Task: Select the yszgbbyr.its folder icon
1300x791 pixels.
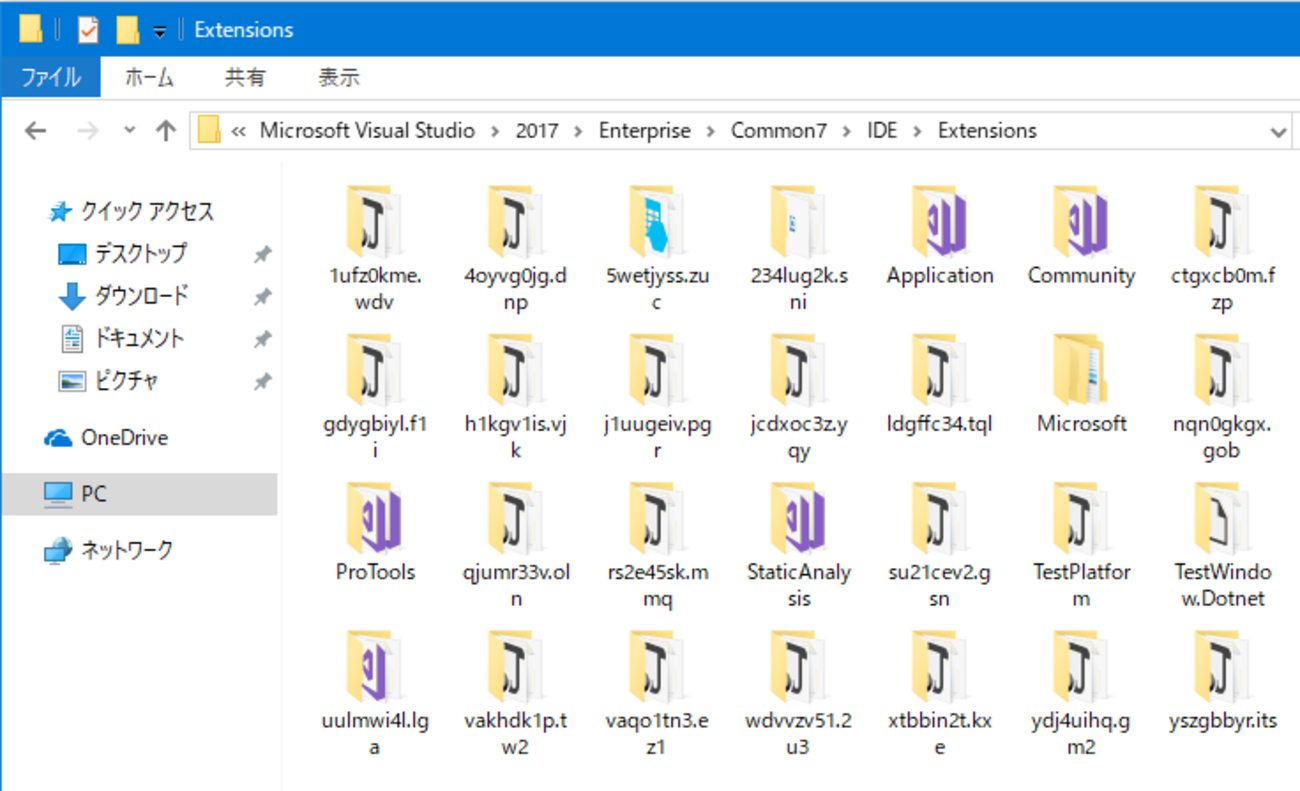Action: coord(1221,665)
